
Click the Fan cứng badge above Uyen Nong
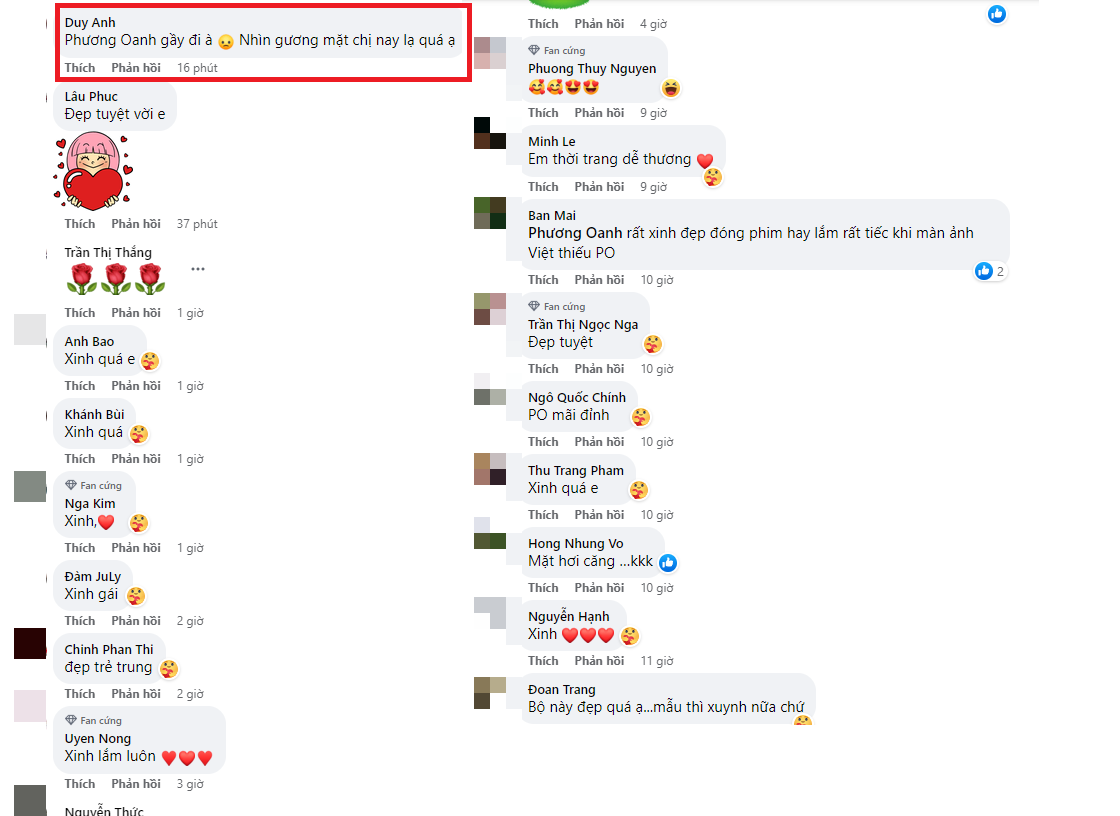click(93, 720)
